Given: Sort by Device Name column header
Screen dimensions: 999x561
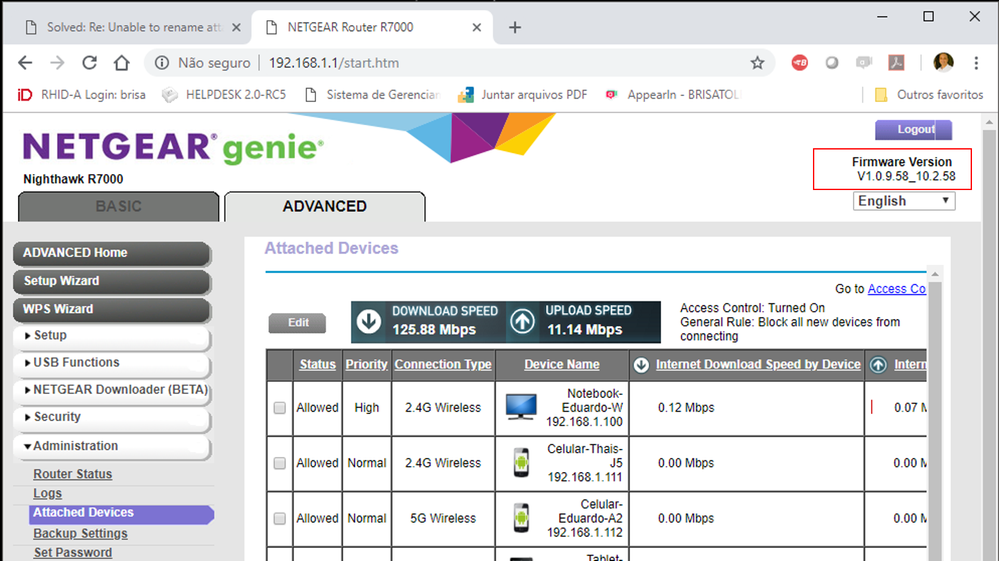Looking at the screenshot, I should pyautogui.click(x=562, y=364).
